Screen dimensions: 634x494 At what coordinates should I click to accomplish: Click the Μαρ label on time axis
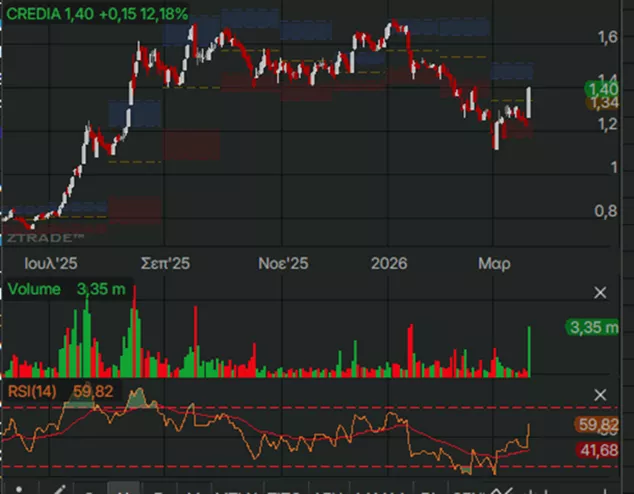[x=494, y=264]
